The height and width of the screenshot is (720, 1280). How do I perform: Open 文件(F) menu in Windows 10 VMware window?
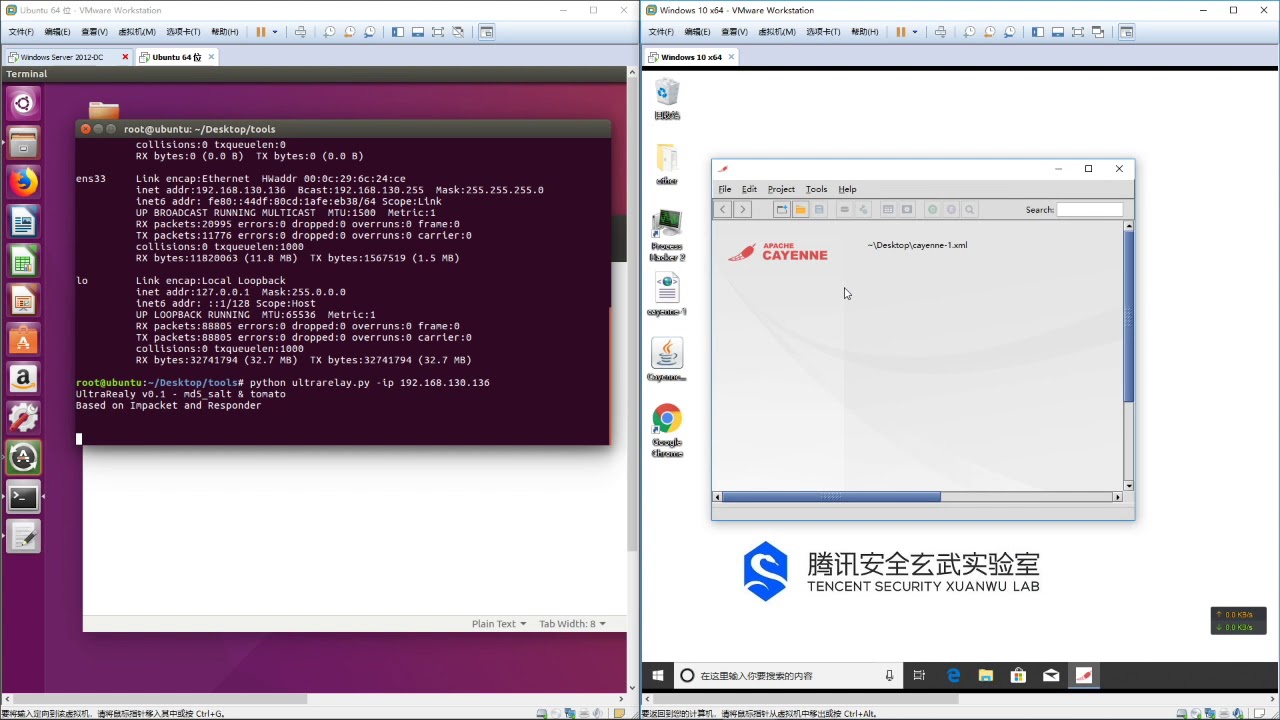661,32
